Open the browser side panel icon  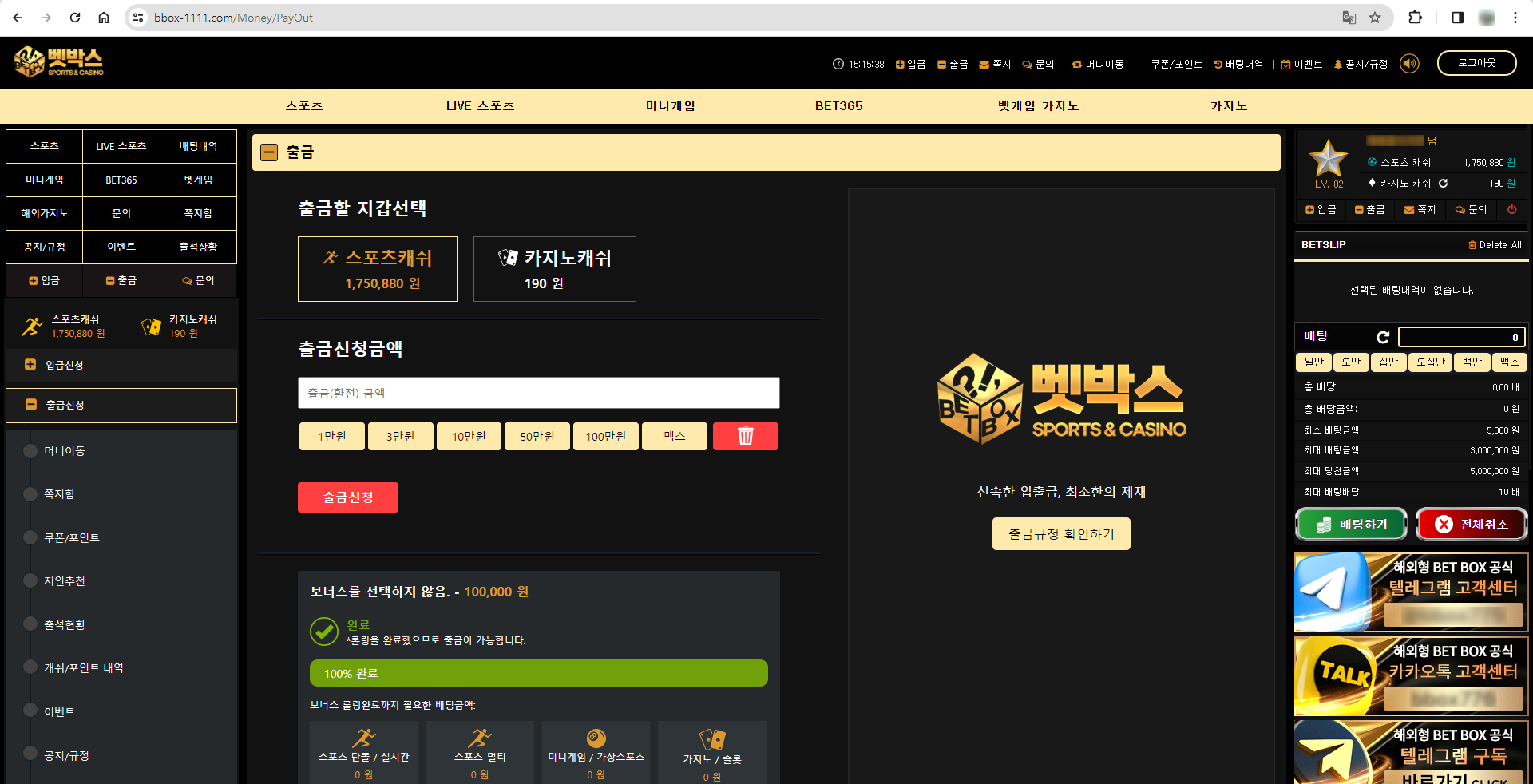(x=1458, y=18)
